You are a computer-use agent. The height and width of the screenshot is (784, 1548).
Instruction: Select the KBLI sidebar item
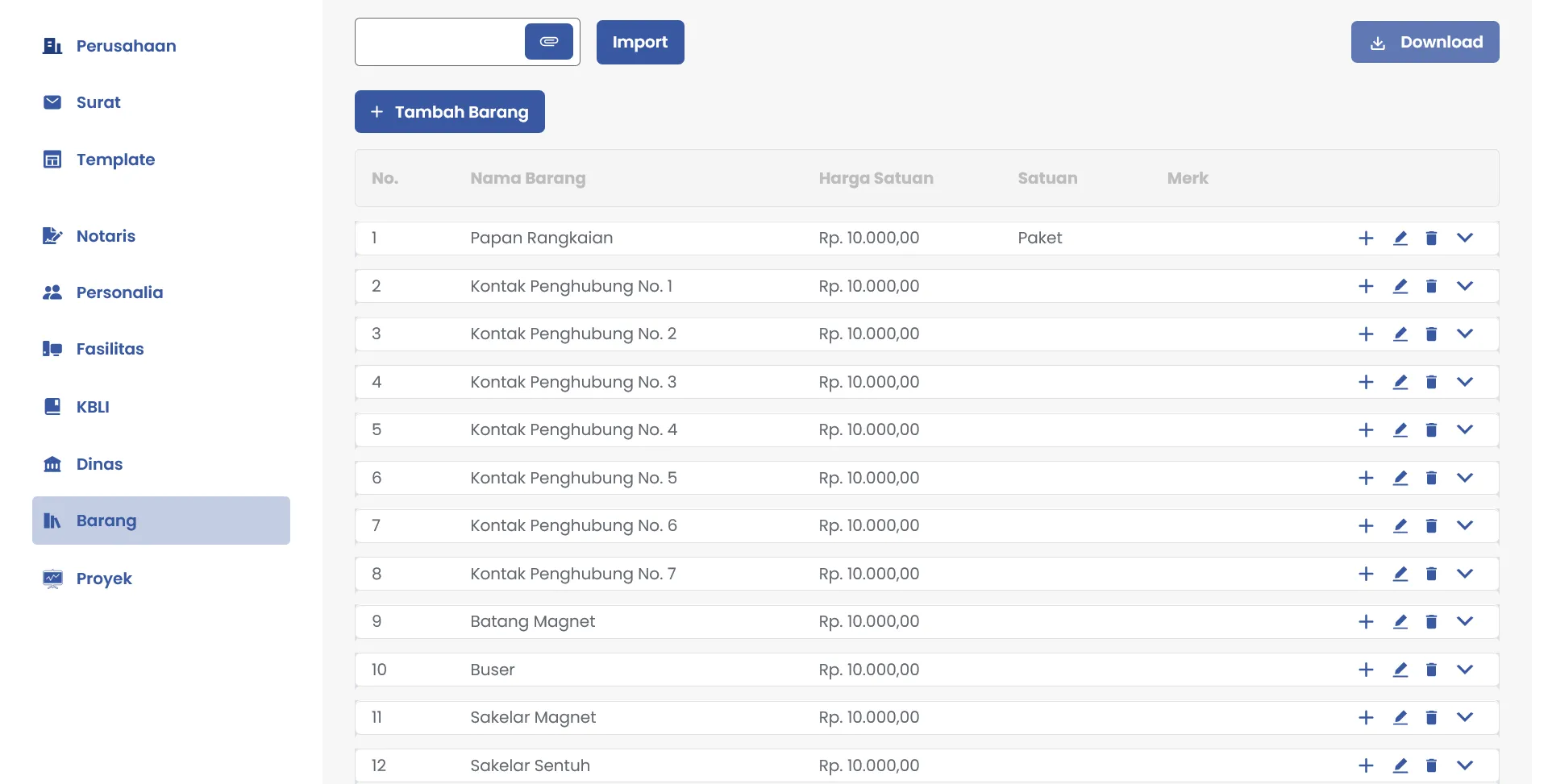pyautogui.click(x=93, y=407)
